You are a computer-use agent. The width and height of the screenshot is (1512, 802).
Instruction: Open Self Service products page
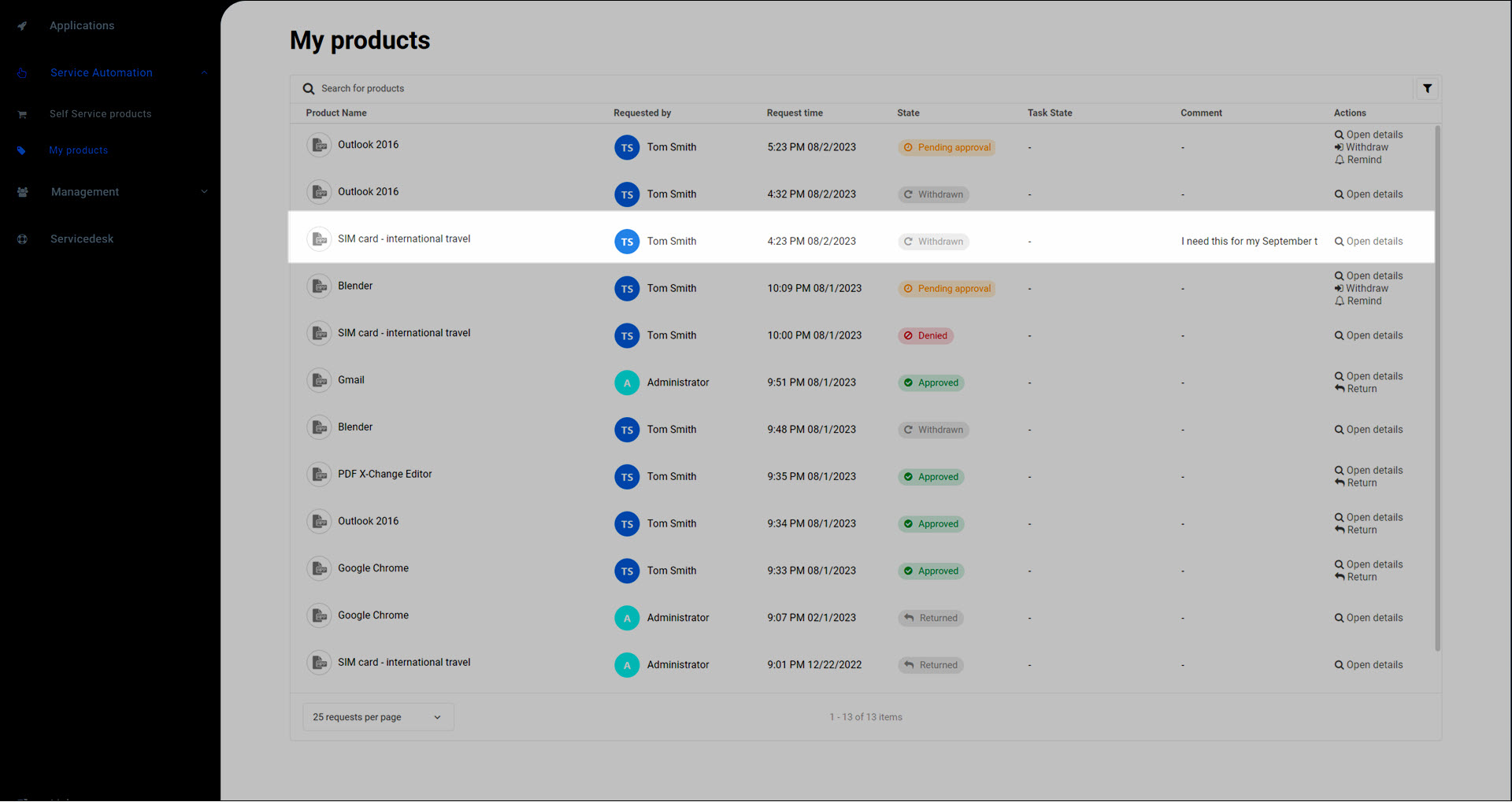point(100,114)
